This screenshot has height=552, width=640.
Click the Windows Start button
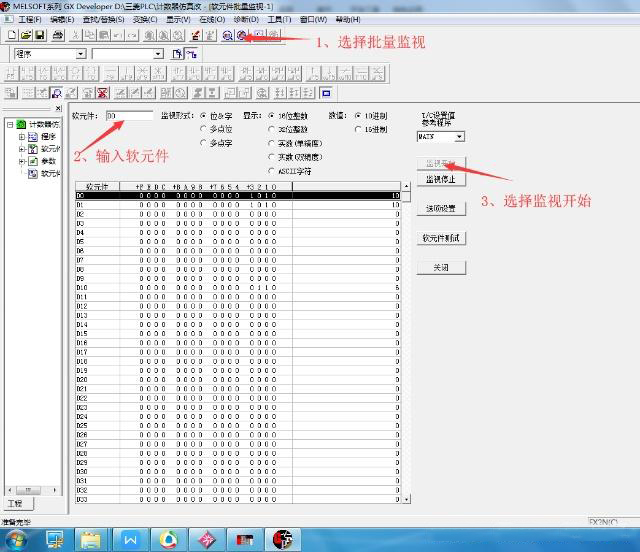pyautogui.click(x=17, y=540)
